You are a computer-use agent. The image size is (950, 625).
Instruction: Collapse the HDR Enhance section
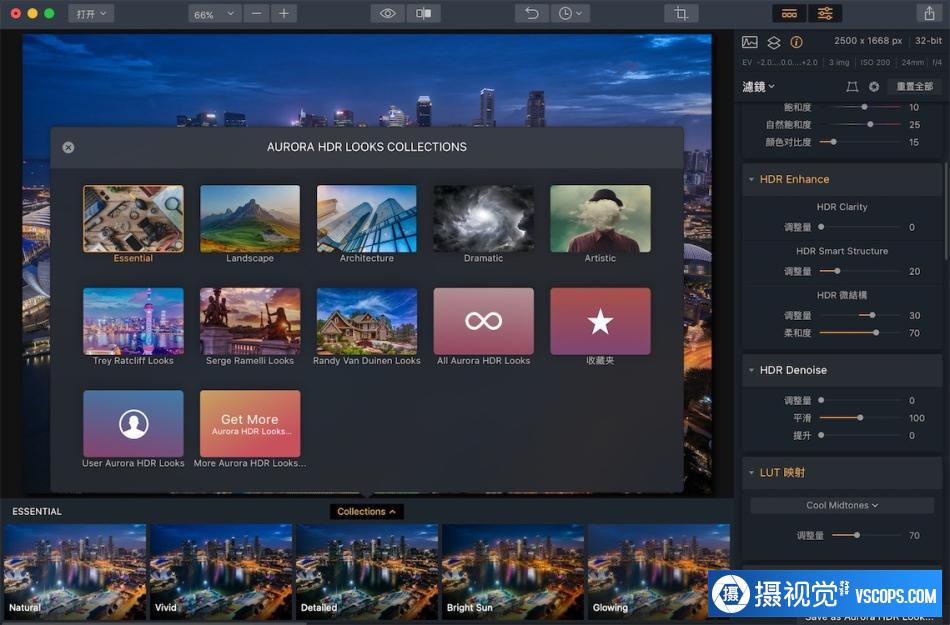(751, 179)
